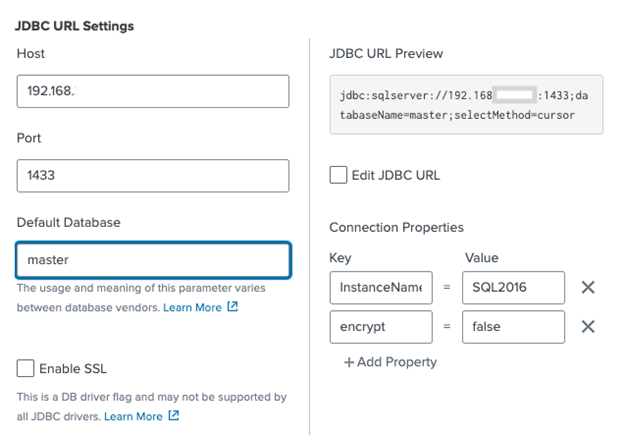Remove the InstanceName connection property
Screen dimensions: 624x435
click(588, 287)
